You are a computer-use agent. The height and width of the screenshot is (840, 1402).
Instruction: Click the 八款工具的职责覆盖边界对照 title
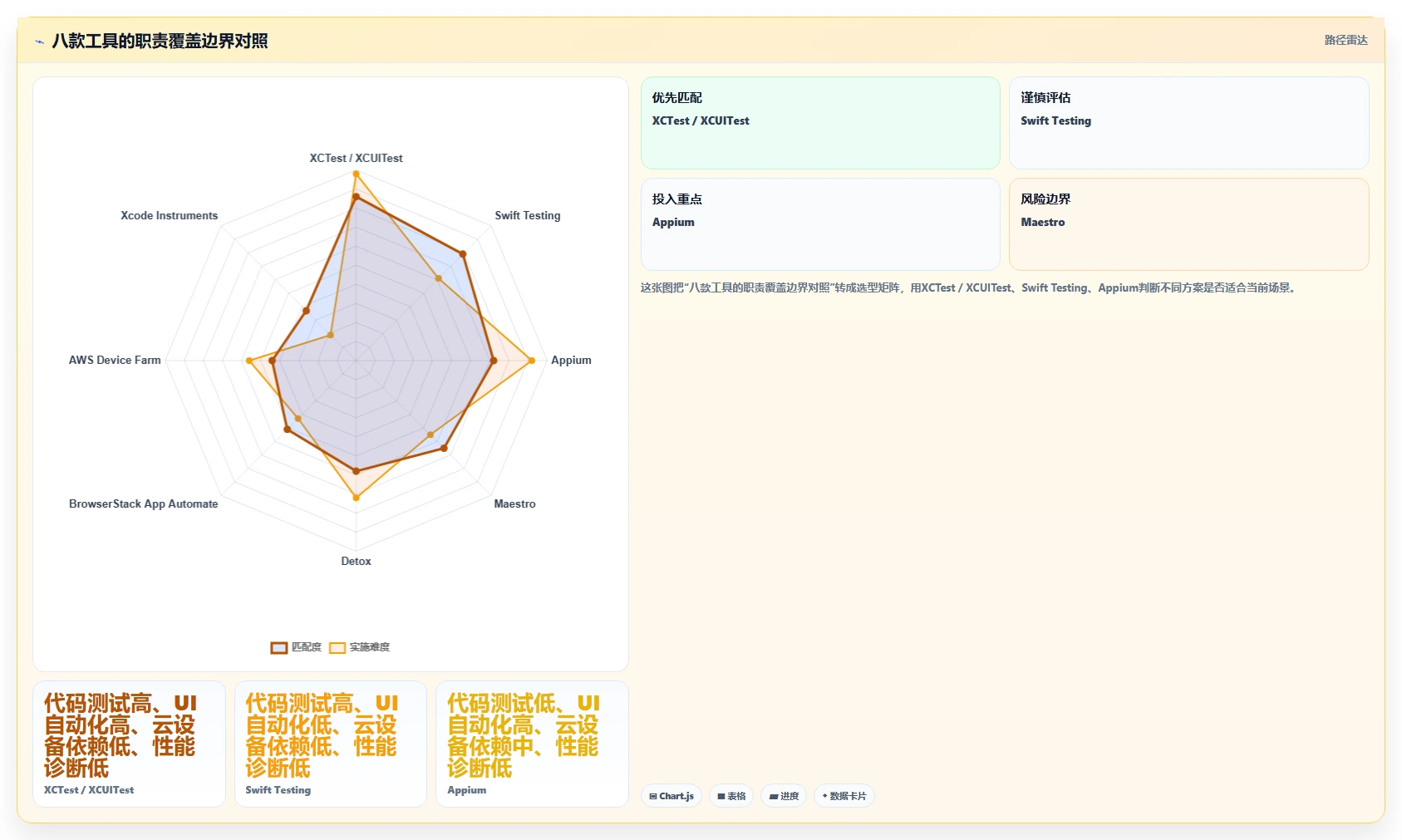160,41
